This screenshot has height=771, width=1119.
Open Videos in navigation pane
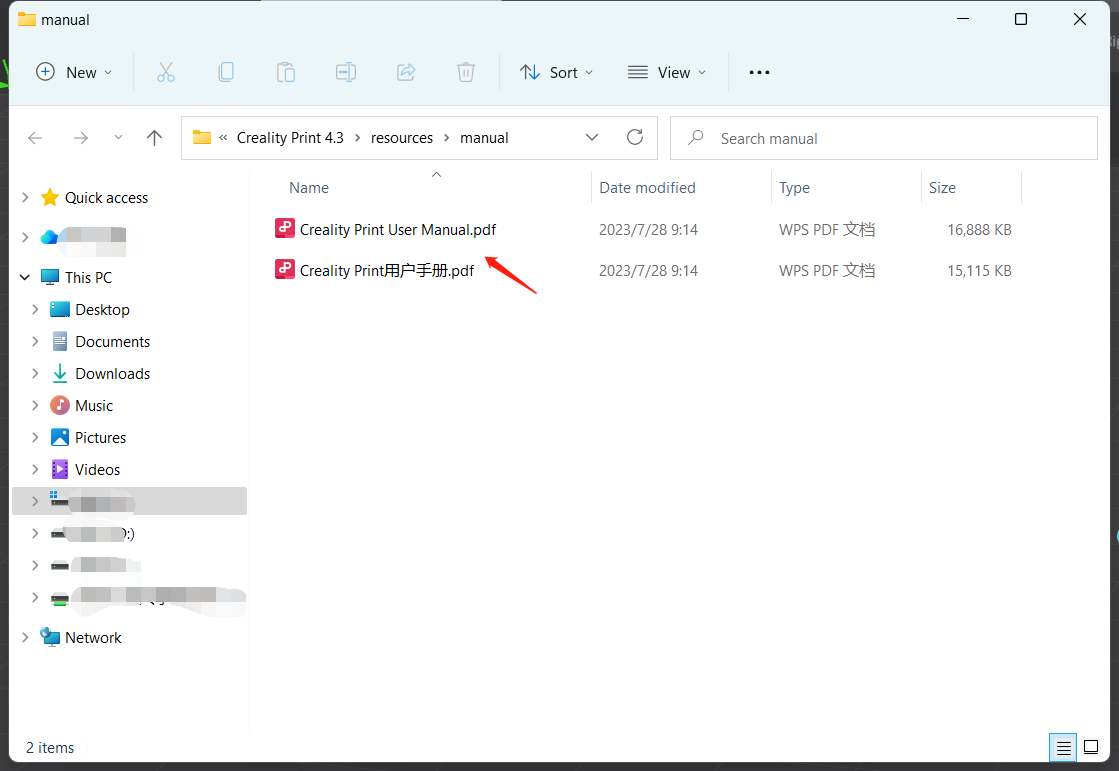pos(98,470)
